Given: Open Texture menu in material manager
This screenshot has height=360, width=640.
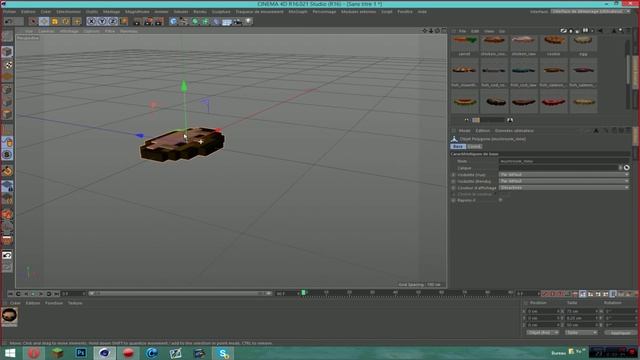Looking at the screenshot, I should (75, 303).
